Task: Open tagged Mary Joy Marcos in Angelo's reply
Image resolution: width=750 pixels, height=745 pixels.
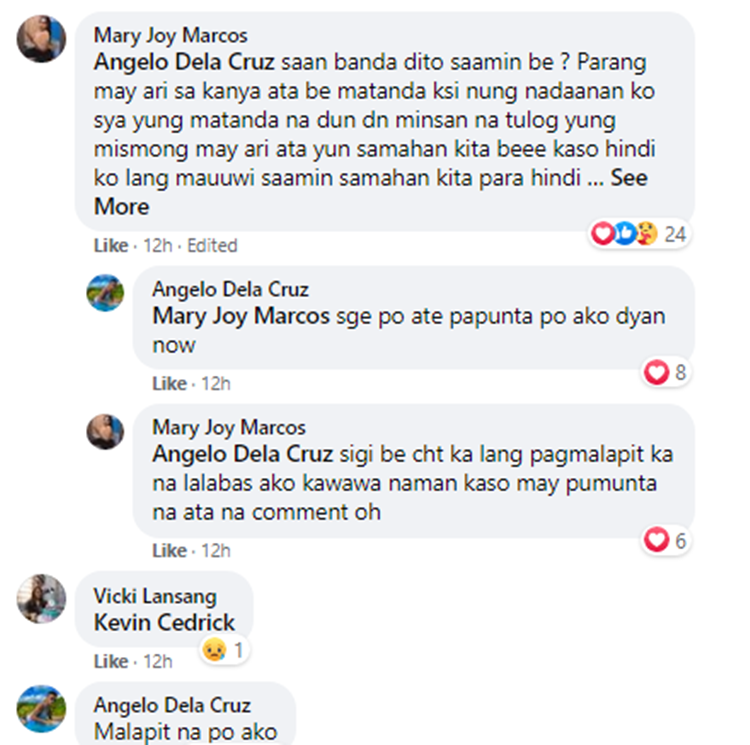Action: [241, 317]
